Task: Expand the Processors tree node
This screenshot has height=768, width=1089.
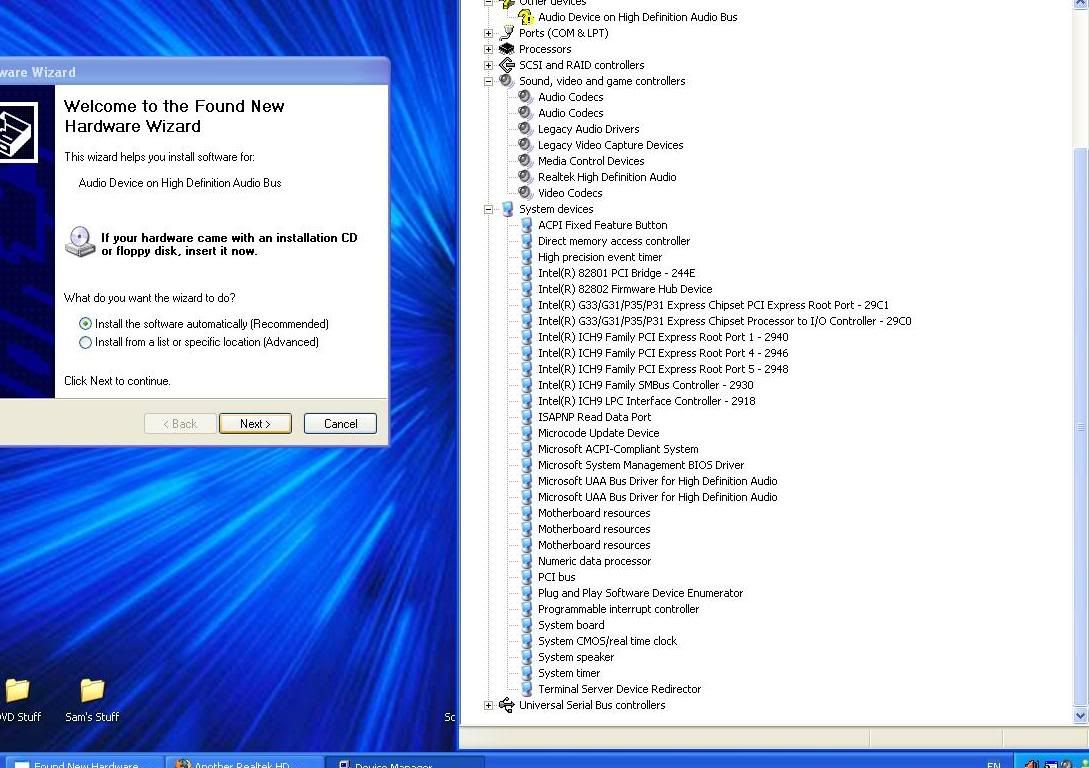Action: click(x=489, y=49)
